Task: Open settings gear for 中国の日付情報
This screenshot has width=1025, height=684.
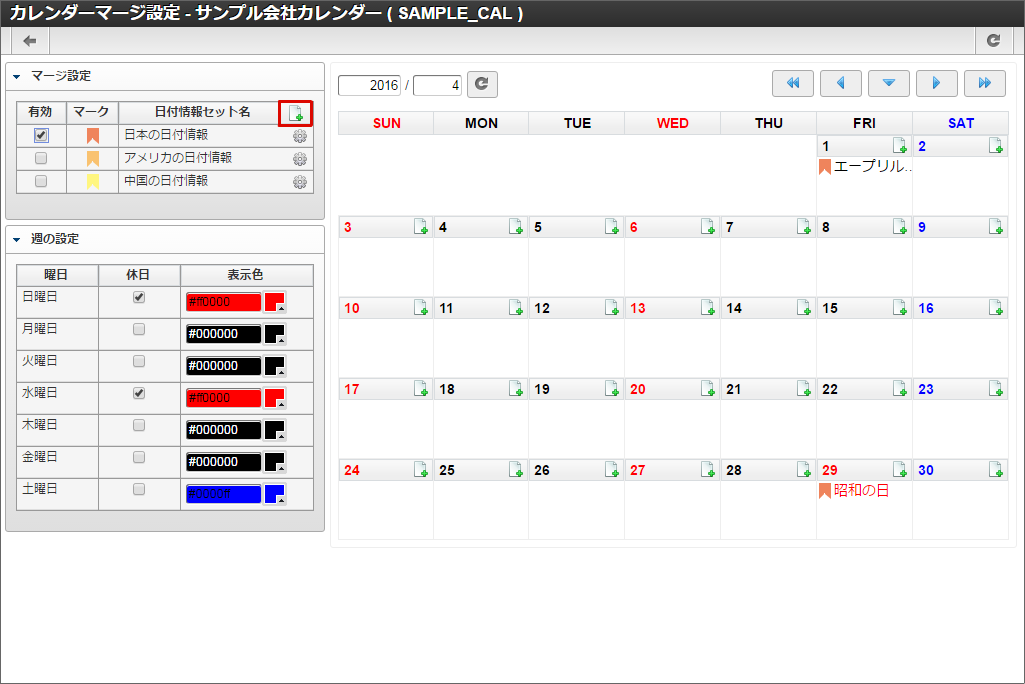Action: tap(299, 182)
